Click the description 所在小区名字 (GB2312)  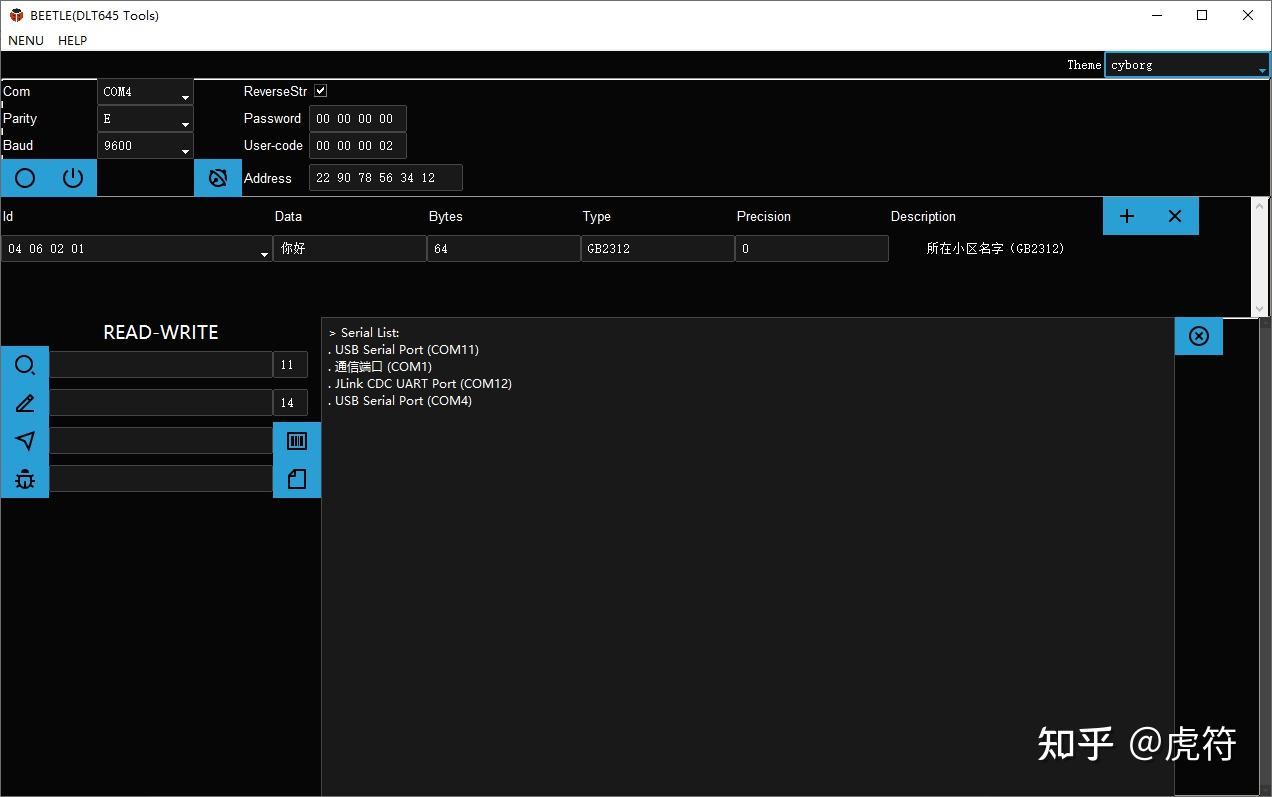pyautogui.click(x=995, y=249)
